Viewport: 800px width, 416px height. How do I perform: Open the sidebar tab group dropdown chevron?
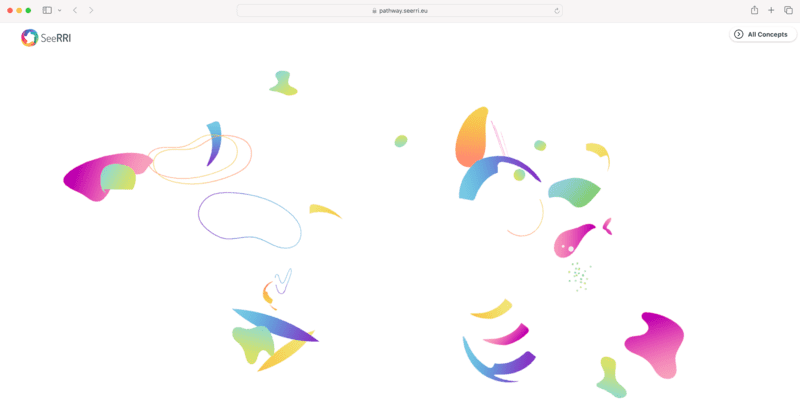tap(60, 10)
